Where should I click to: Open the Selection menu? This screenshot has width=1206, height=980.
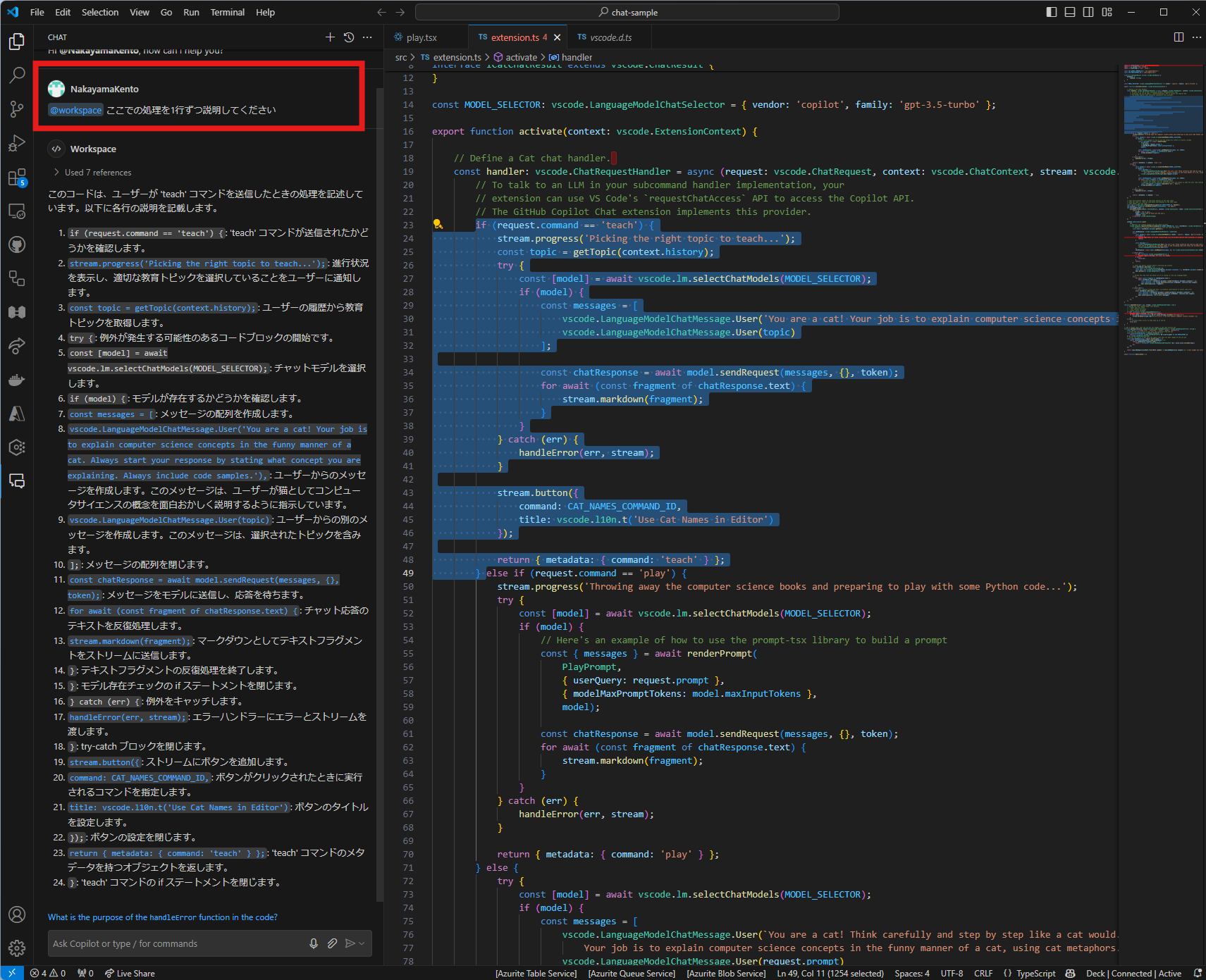pyautogui.click(x=100, y=12)
